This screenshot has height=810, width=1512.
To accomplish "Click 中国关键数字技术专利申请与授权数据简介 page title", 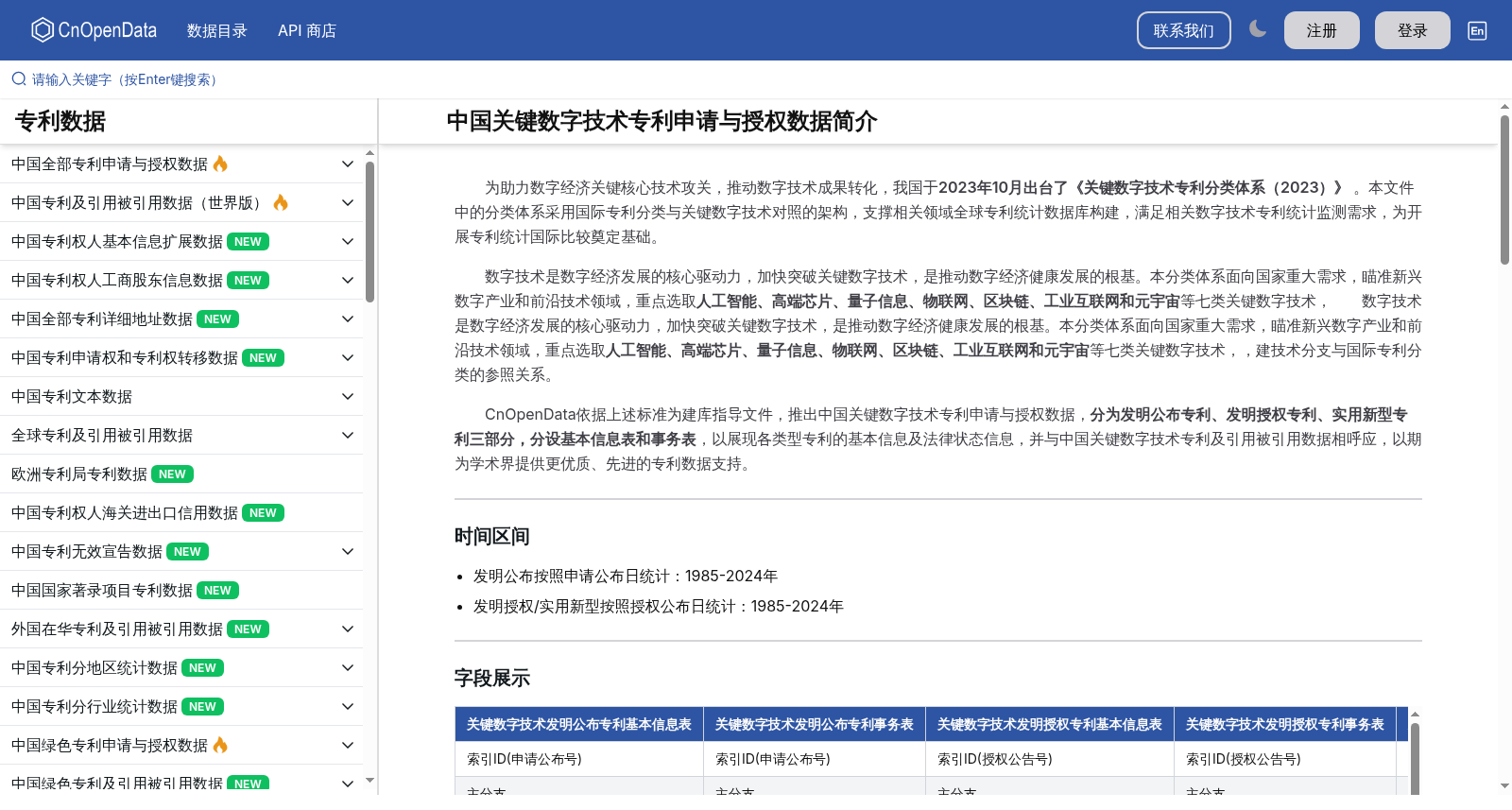I will tap(661, 121).
